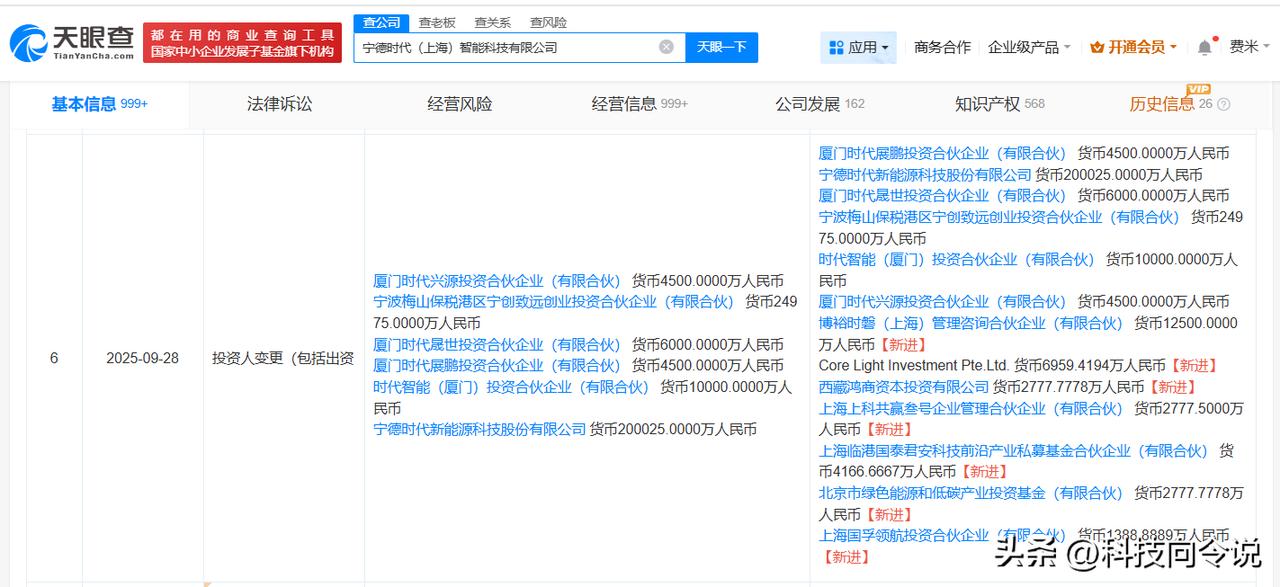Click the date 2025-09-28 cell
The width and height of the screenshot is (1280, 587).
point(143,358)
